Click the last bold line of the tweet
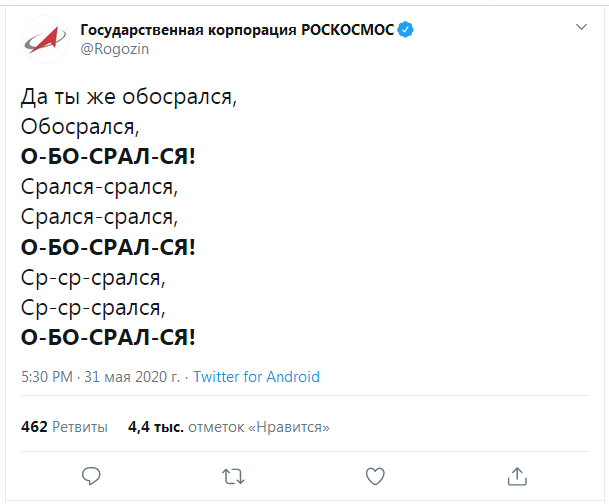The width and height of the screenshot is (609, 504). tap(108, 335)
